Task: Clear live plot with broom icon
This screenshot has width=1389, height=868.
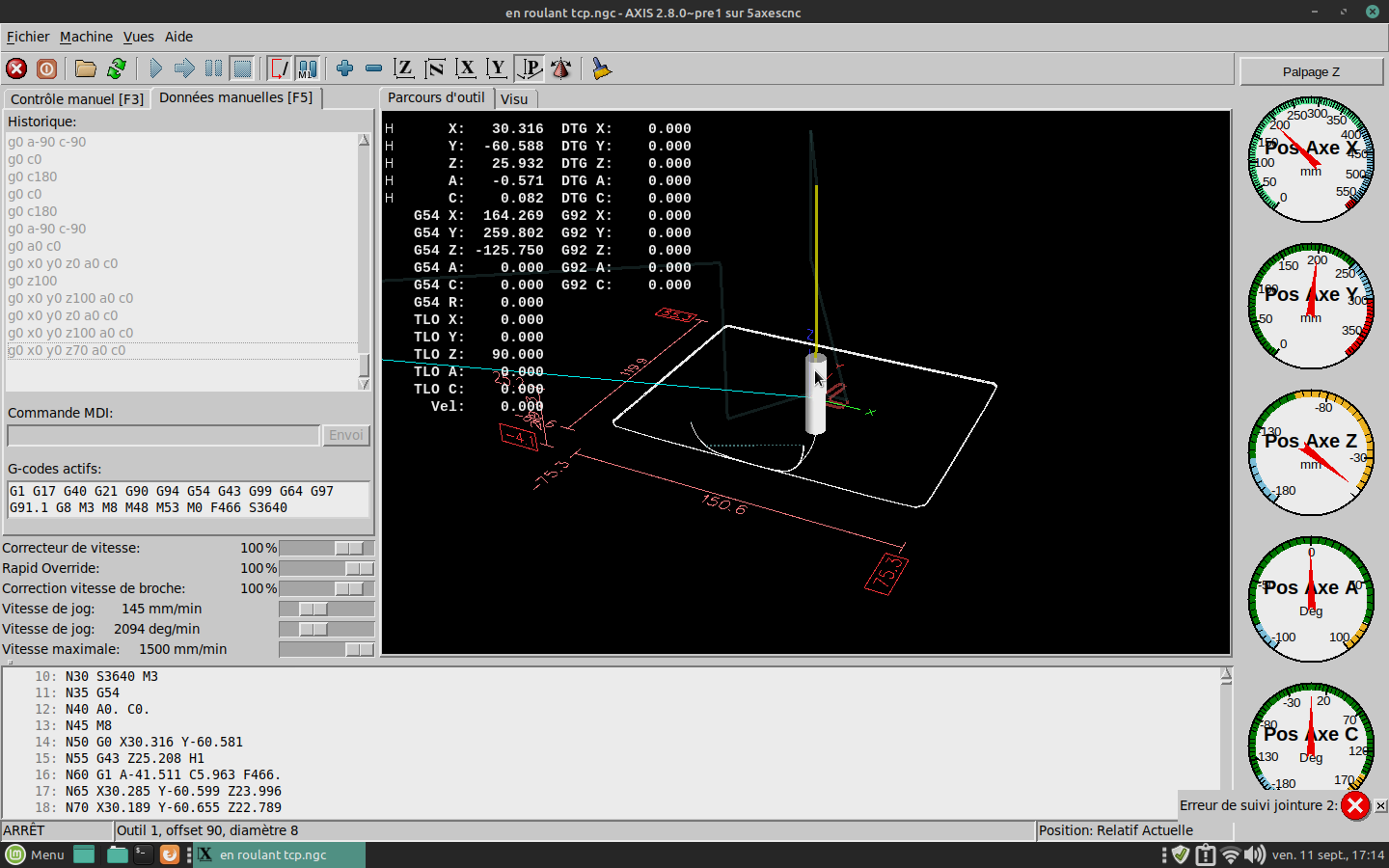Action: pyautogui.click(x=601, y=68)
